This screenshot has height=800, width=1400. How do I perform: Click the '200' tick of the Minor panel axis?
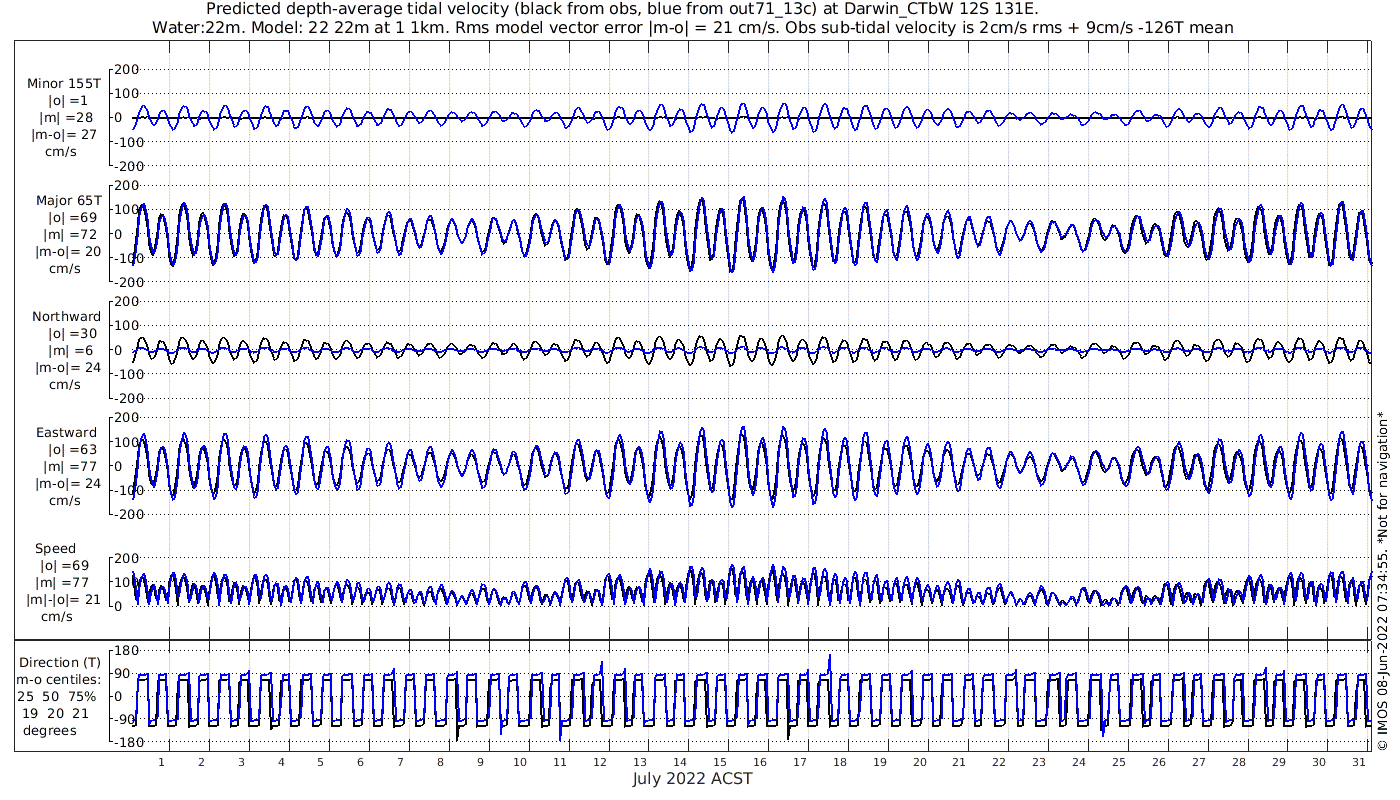(126, 70)
